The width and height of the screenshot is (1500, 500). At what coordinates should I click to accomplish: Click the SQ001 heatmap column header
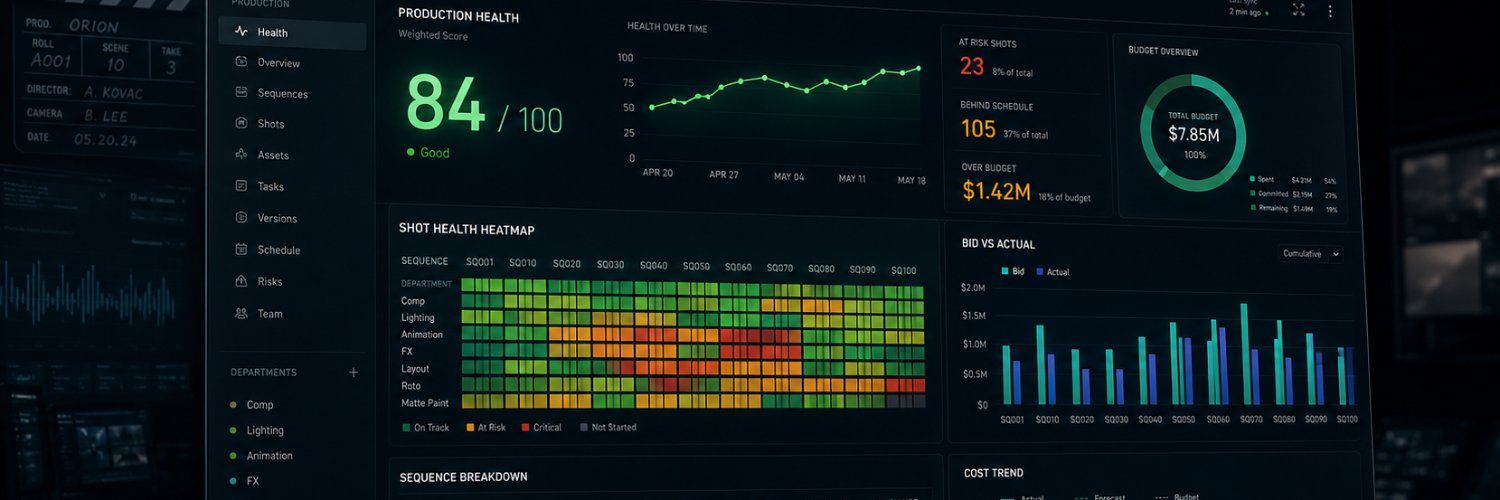[x=480, y=263]
